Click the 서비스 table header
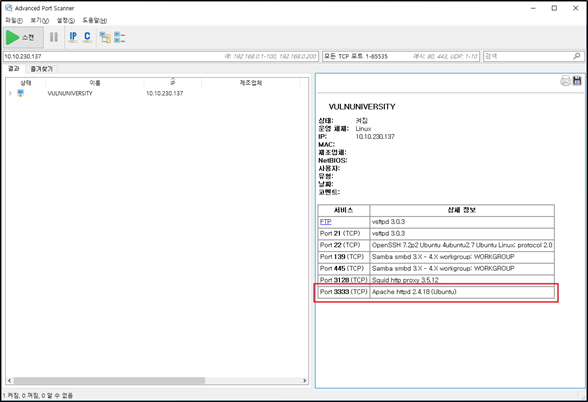The width and height of the screenshot is (588, 402). coord(344,210)
